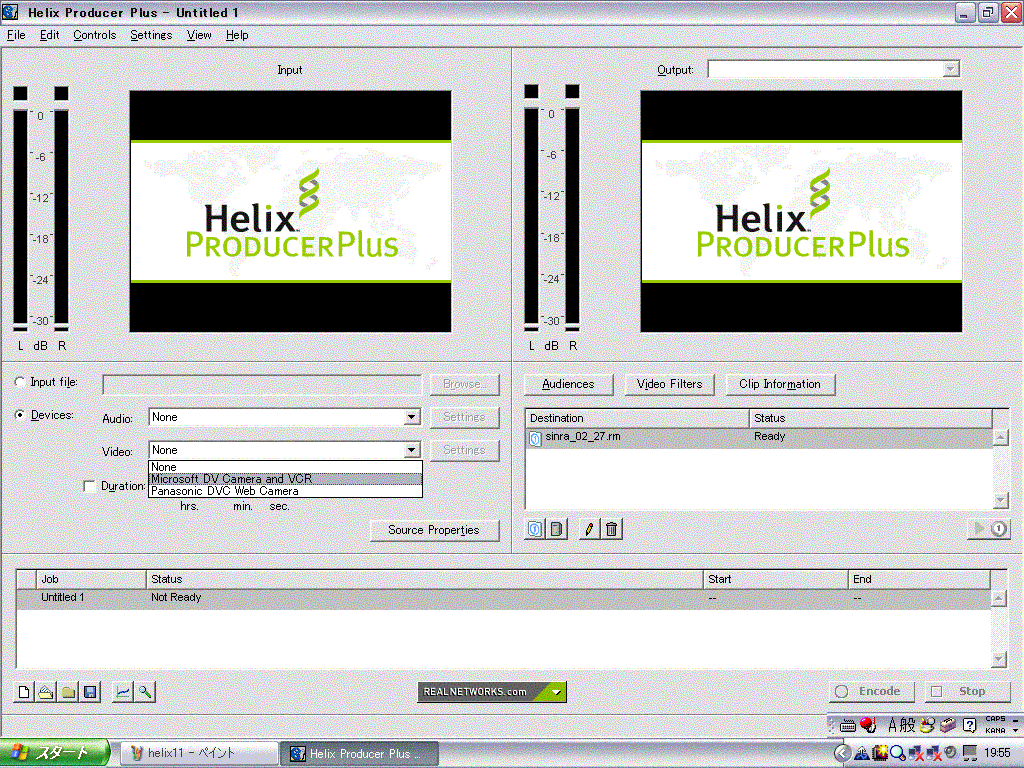This screenshot has height=768, width=1024.
Task: Open the View menu
Action: click(199, 35)
